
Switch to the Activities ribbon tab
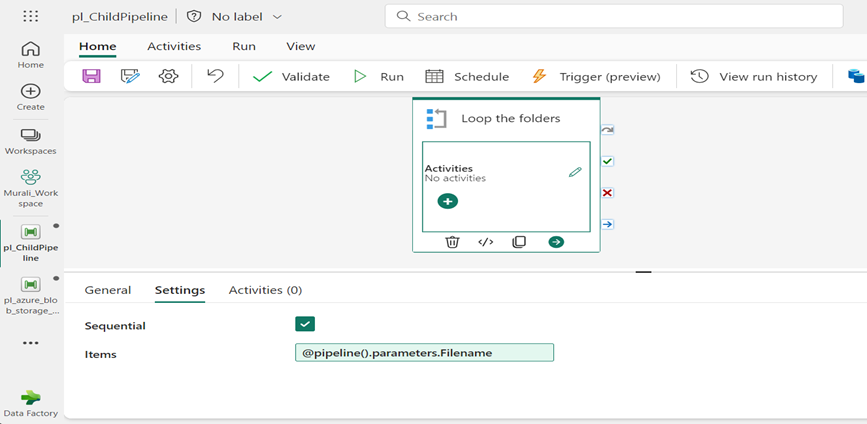click(x=174, y=46)
